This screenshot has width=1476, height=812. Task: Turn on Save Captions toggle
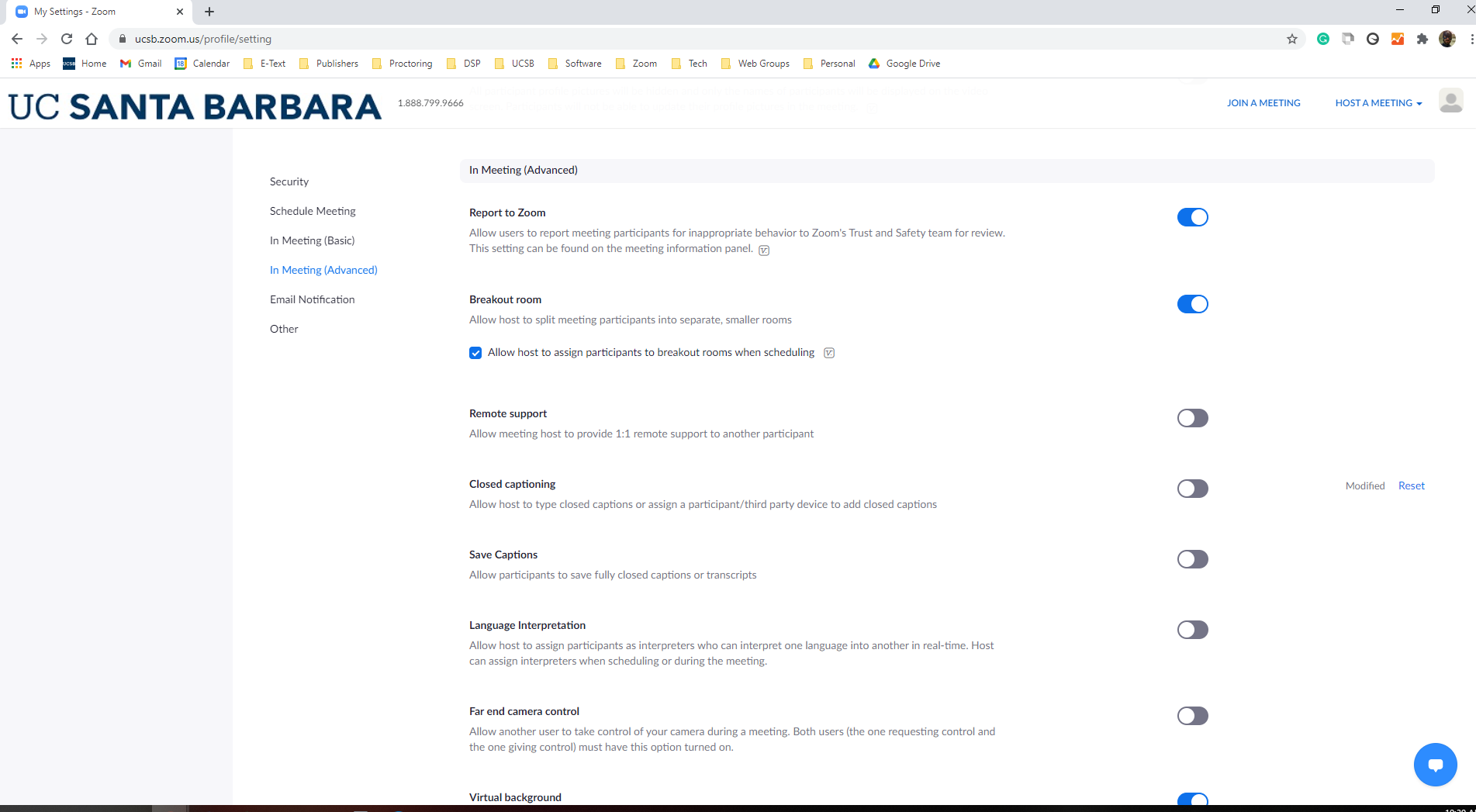(1192, 559)
